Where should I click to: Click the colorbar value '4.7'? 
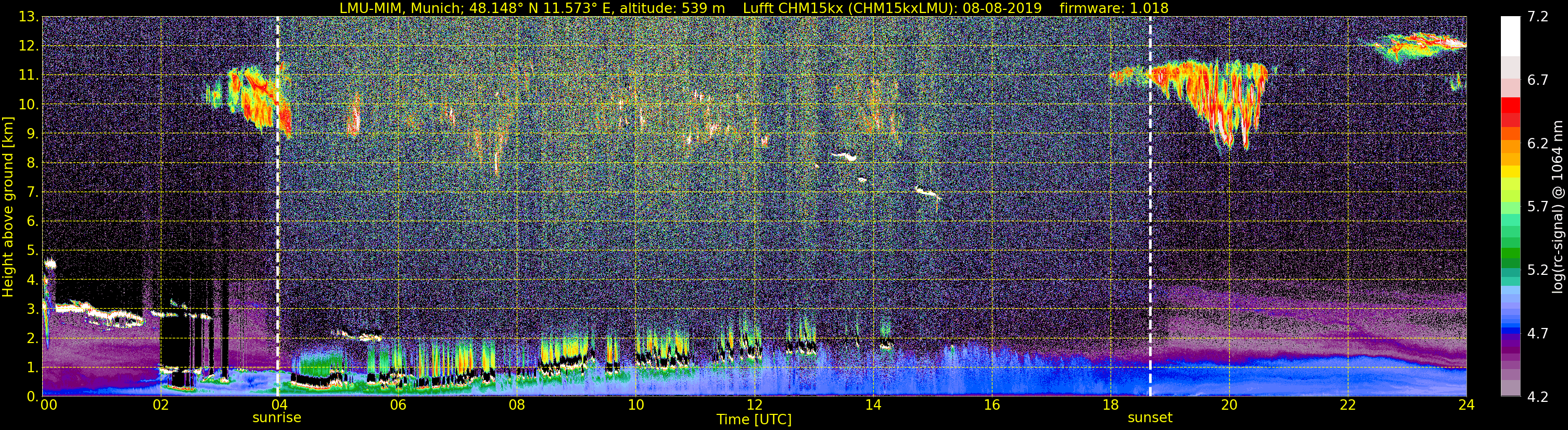(1538, 334)
